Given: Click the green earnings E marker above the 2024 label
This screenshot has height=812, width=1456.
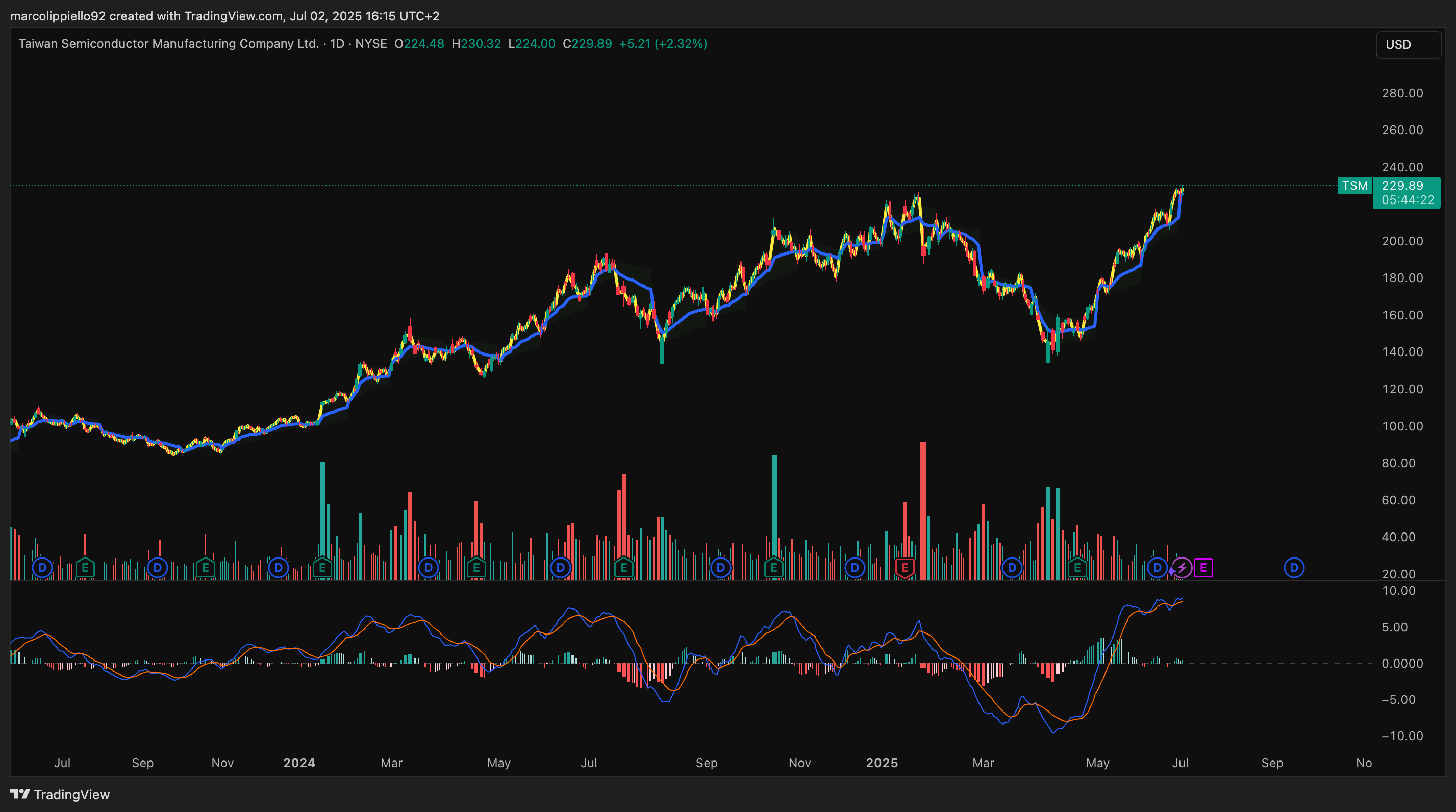Looking at the screenshot, I should click(322, 567).
